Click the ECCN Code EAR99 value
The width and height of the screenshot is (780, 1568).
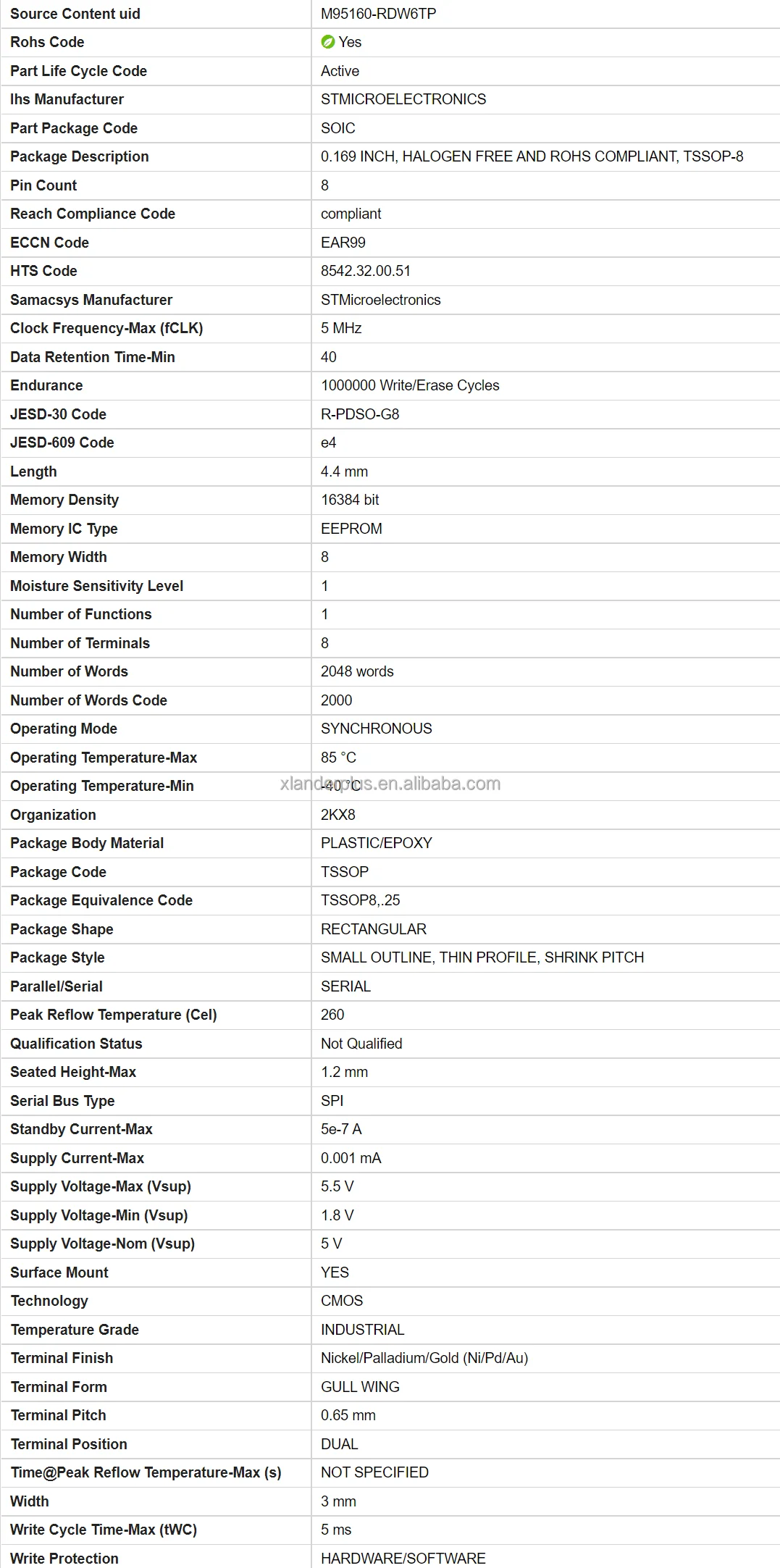(x=343, y=243)
